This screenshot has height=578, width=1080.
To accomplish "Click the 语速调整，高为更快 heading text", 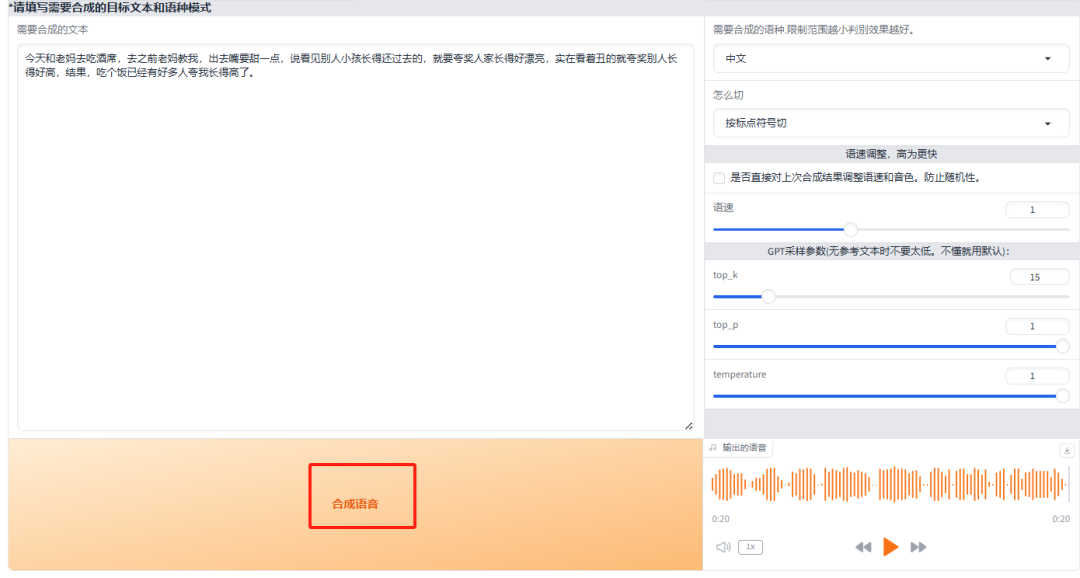I will coord(891,154).
